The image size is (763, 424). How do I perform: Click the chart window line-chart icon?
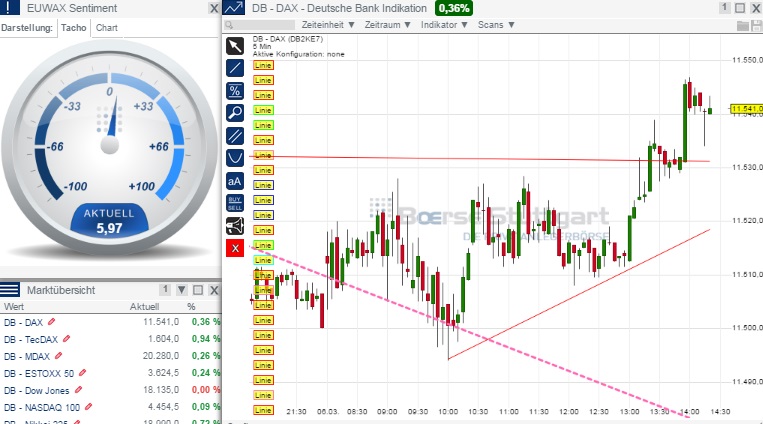[x=234, y=8]
